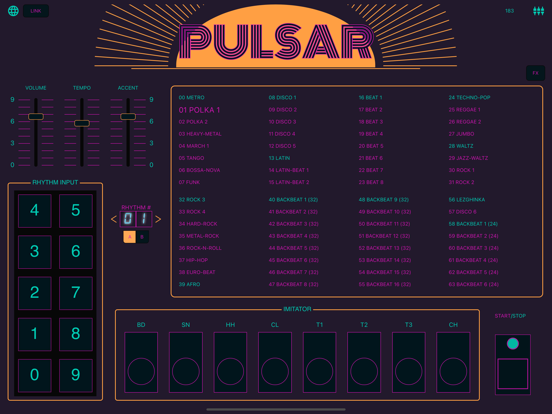The width and height of the screenshot is (552, 414).
Task: Go to previous rhythm with left chevron
Action: [114, 219]
